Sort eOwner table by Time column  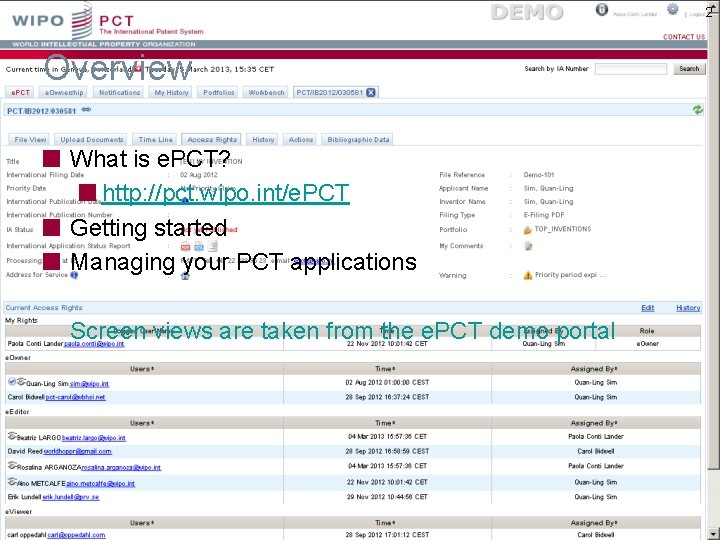coord(386,369)
